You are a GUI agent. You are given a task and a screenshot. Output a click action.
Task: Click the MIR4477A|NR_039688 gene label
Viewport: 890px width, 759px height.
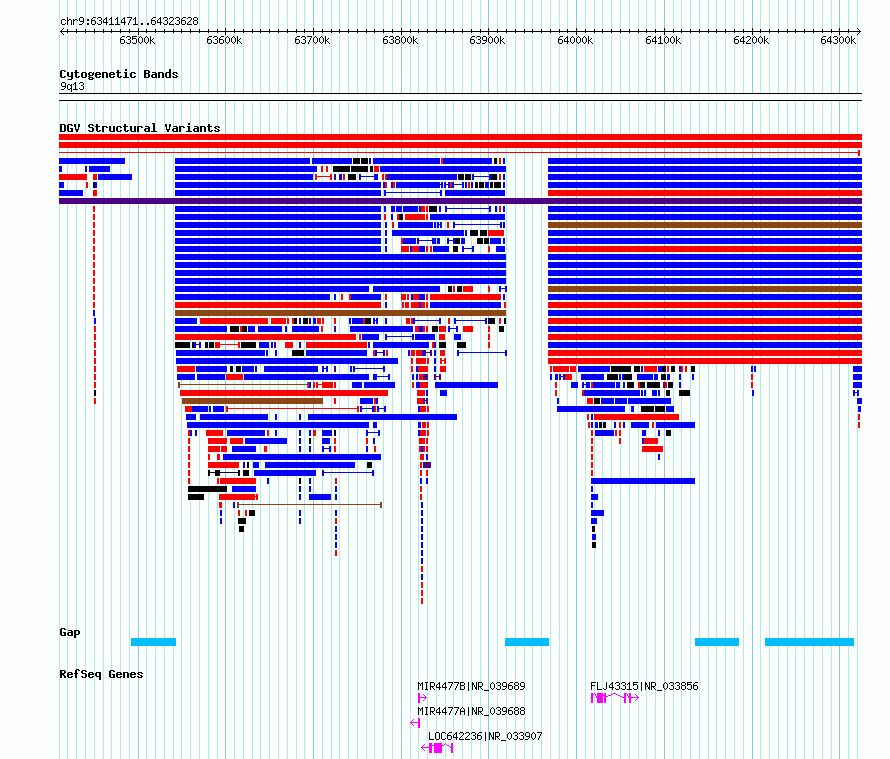(471, 711)
